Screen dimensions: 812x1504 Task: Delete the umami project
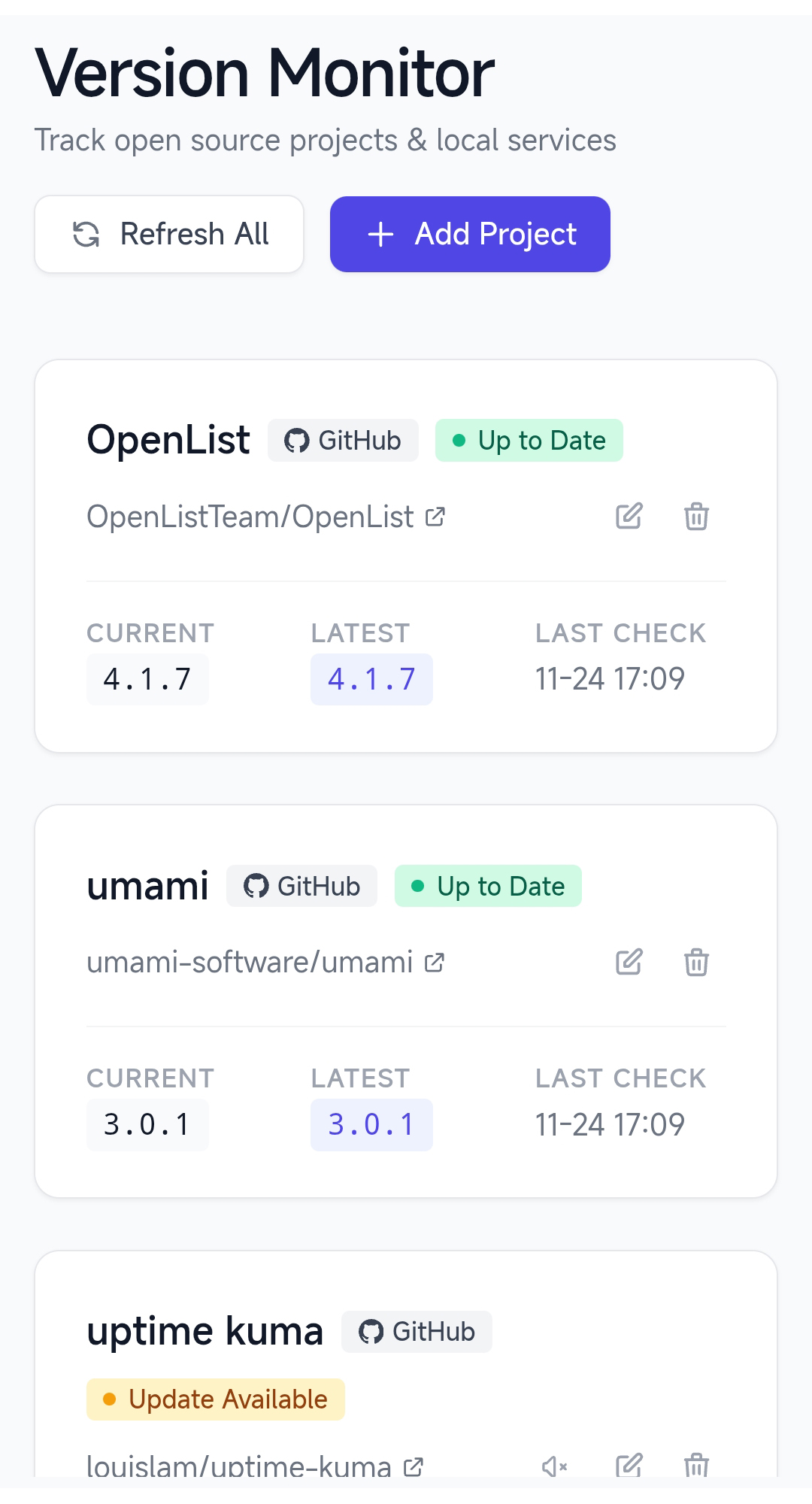(696, 962)
